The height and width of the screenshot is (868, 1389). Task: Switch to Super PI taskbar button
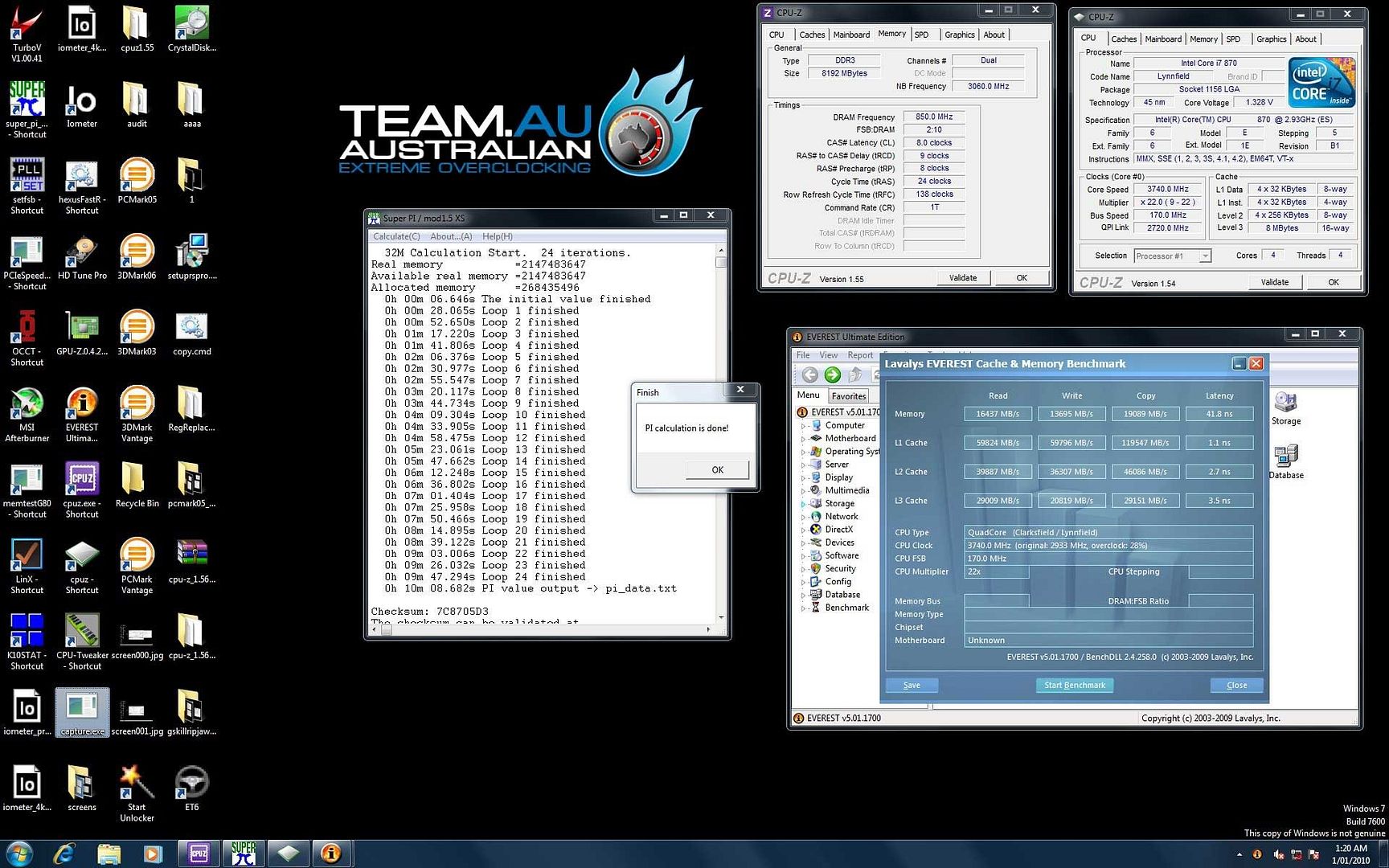(x=244, y=853)
